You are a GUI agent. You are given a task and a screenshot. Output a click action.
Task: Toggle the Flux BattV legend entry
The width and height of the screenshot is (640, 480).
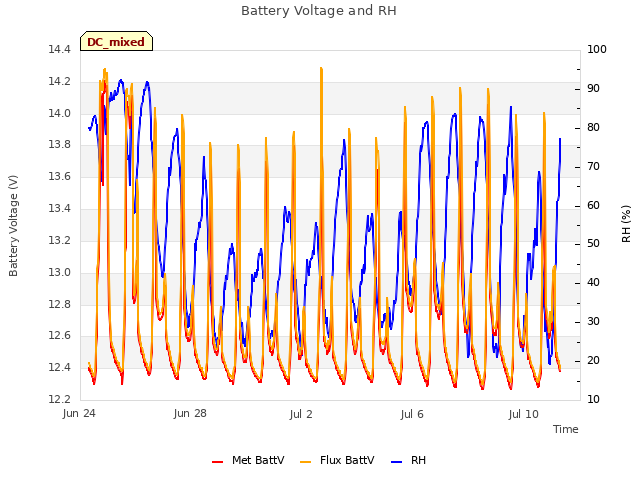click(x=337, y=460)
